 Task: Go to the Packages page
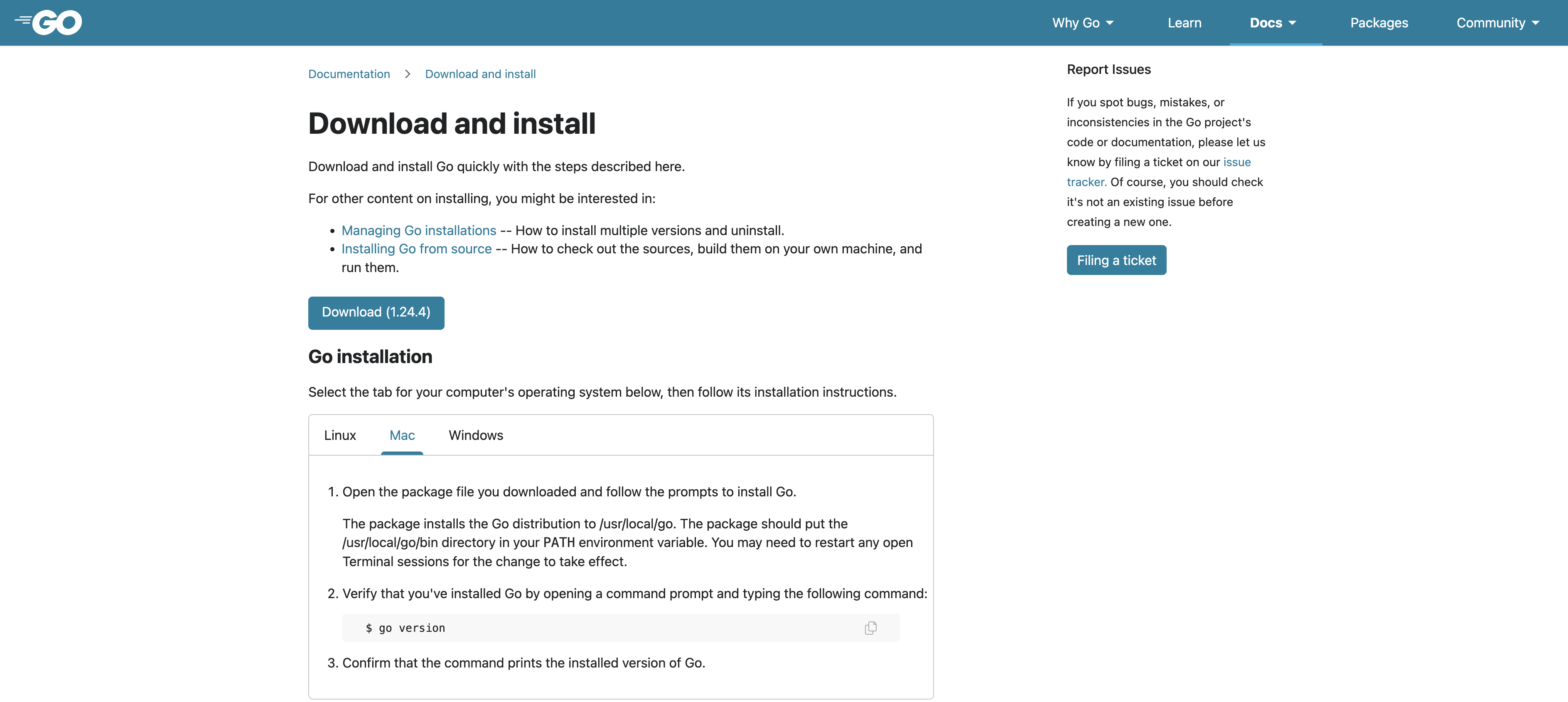(1379, 22)
